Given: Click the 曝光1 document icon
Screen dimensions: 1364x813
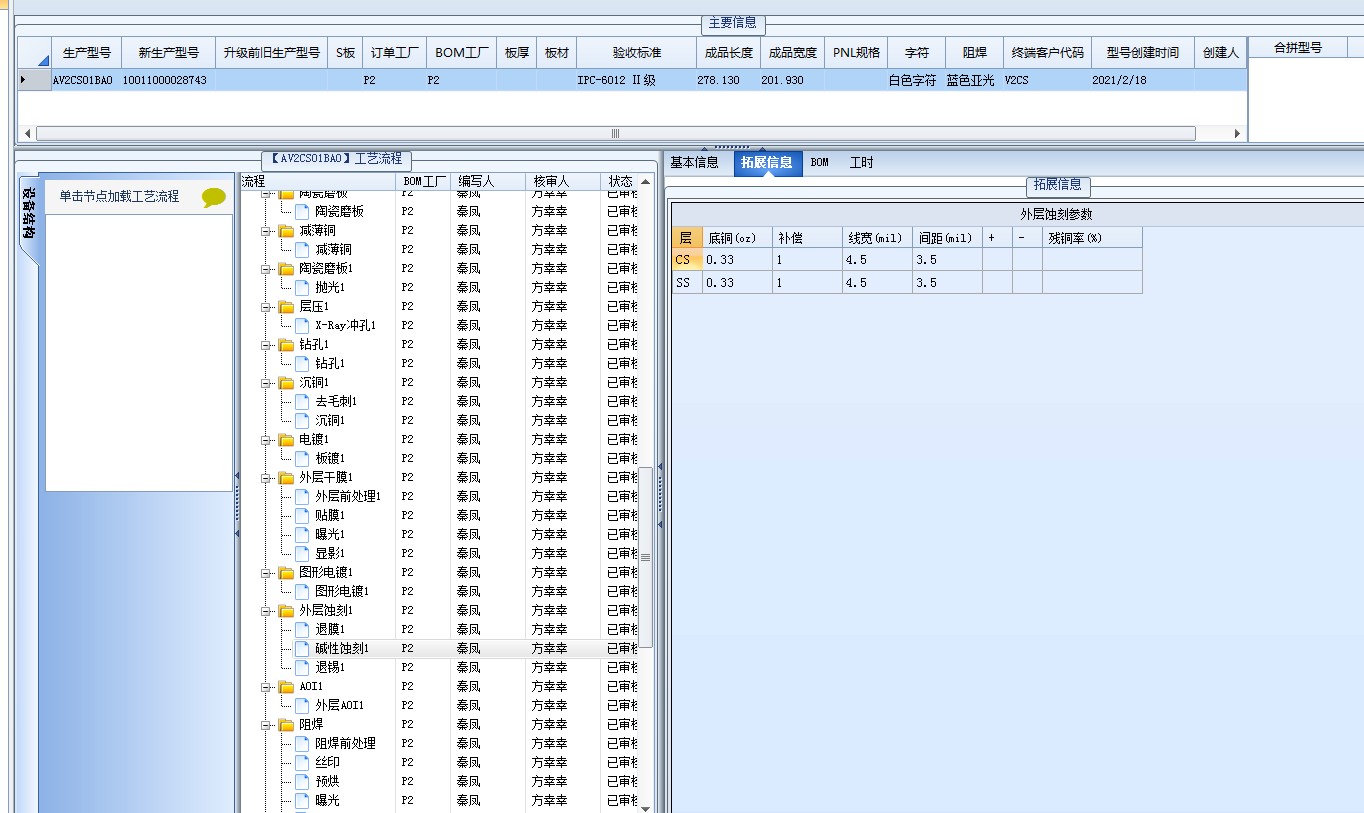Looking at the screenshot, I should pyautogui.click(x=303, y=535).
